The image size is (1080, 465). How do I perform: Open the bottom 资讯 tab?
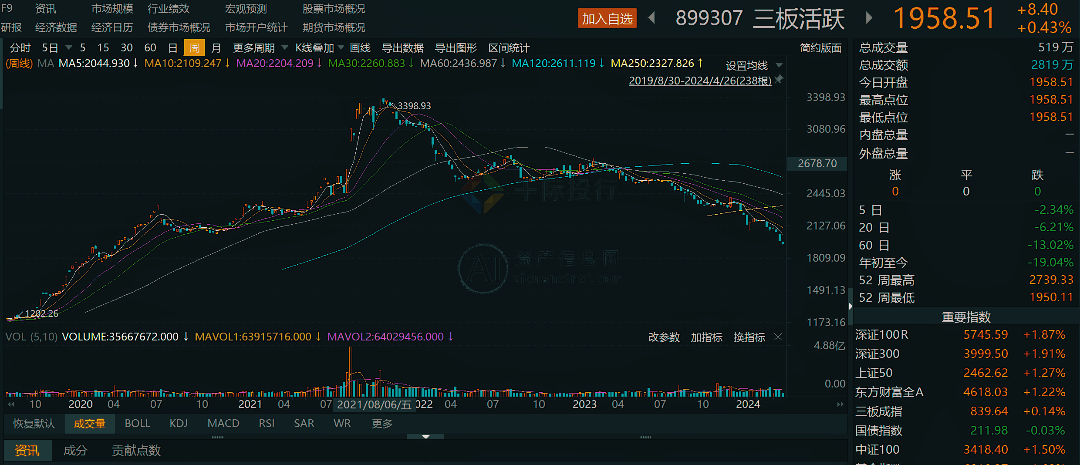click(28, 451)
